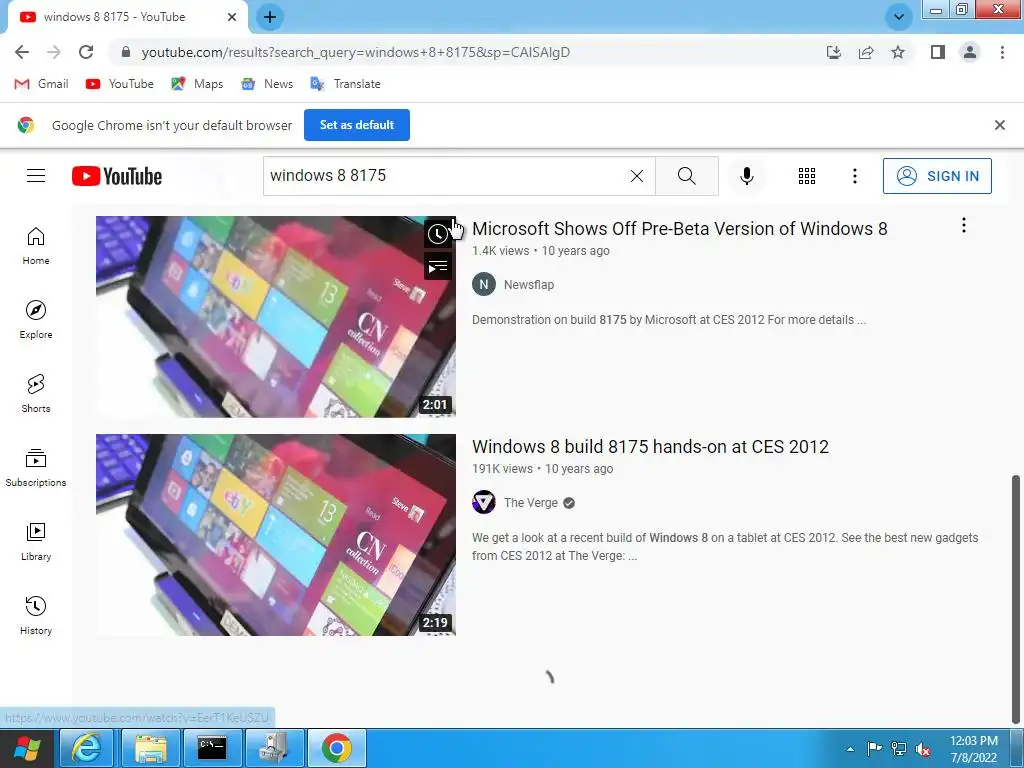The width and height of the screenshot is (1024, 768).
Task: Reload the current page
Action: tap(86, 52)
